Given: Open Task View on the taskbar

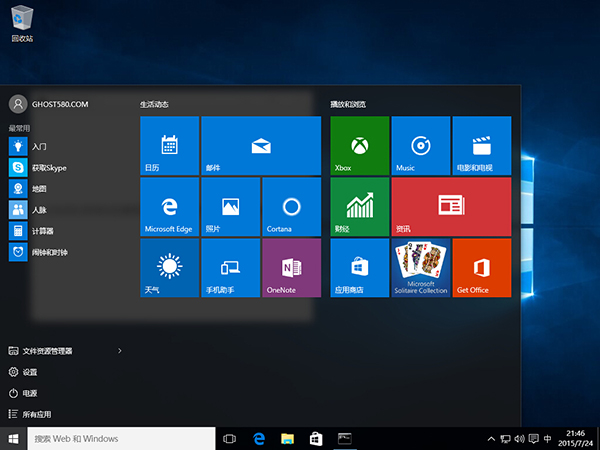Looking at the screenshot, I should pyautogui.click(x=229, y=439).
